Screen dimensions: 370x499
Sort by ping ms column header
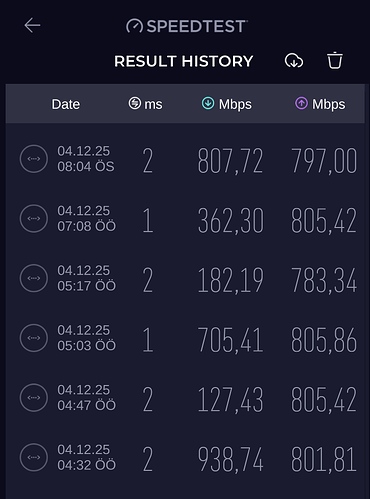tap(145, 104)
